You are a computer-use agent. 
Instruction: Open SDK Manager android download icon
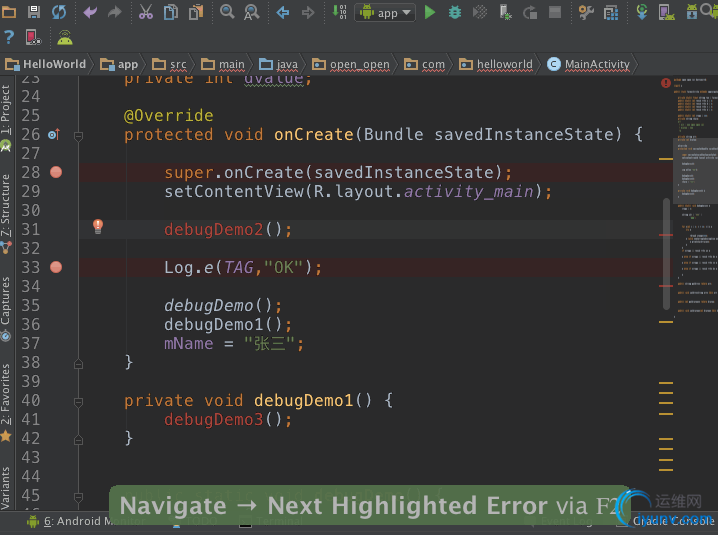click(x=691, y=11)
